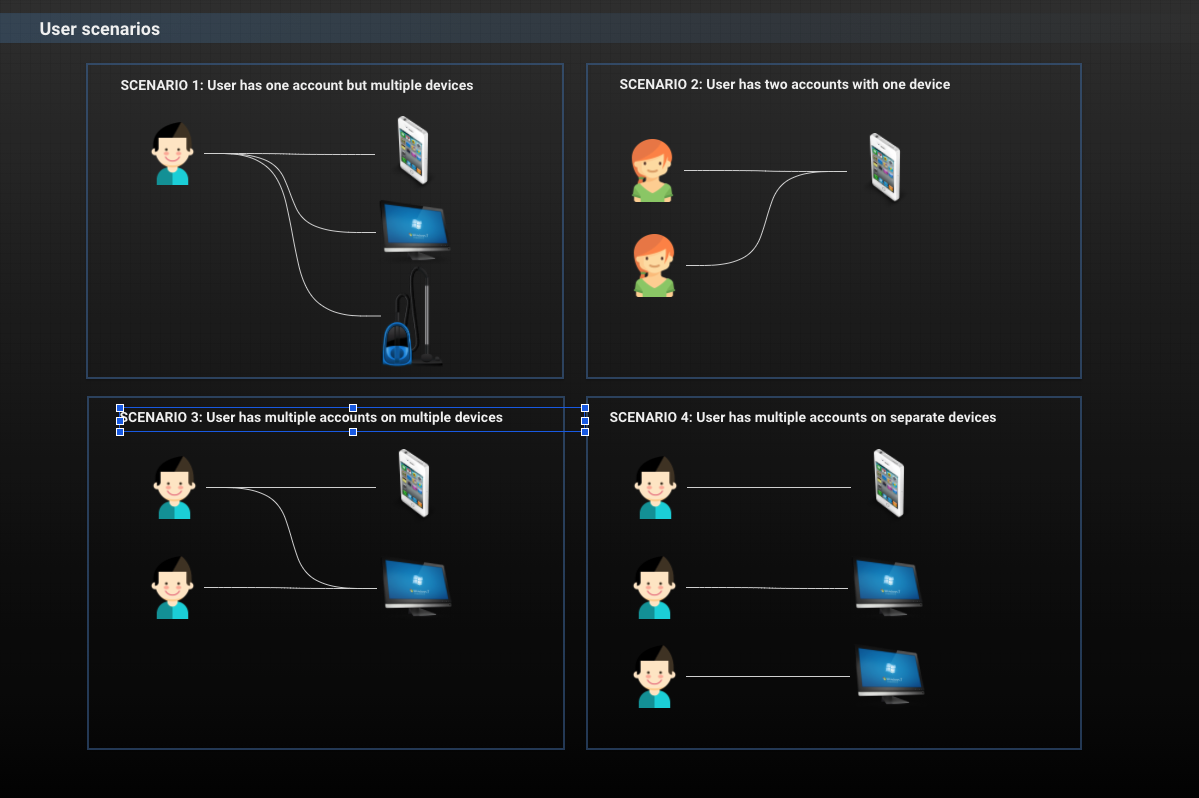Click the smartphone icon in Scenario 2
Screen dimensions: 1199x798
tap(884, 167)
